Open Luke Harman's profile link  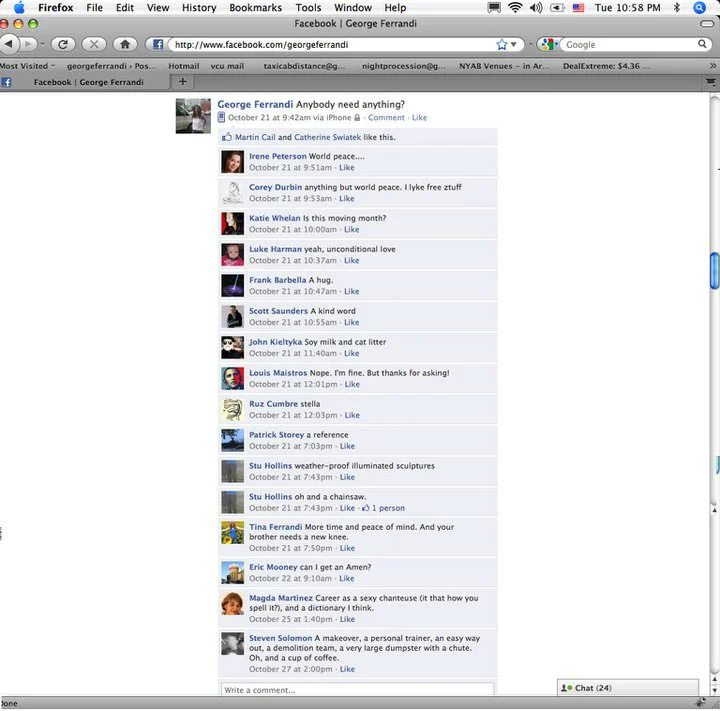pyautogui.click(x=275, y=249)
